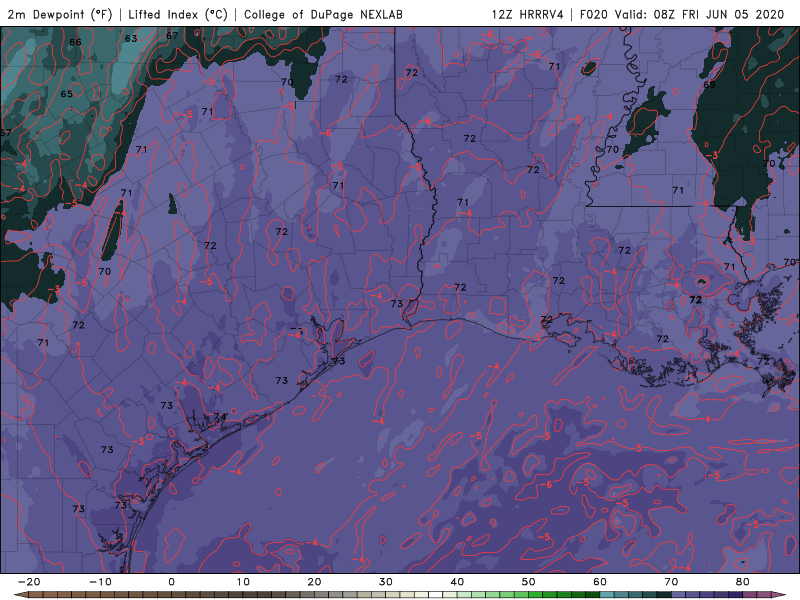This screenshot has width=800, height=600.
Task: Click the '60' label on the color scale
Action: tap(600, 582)
